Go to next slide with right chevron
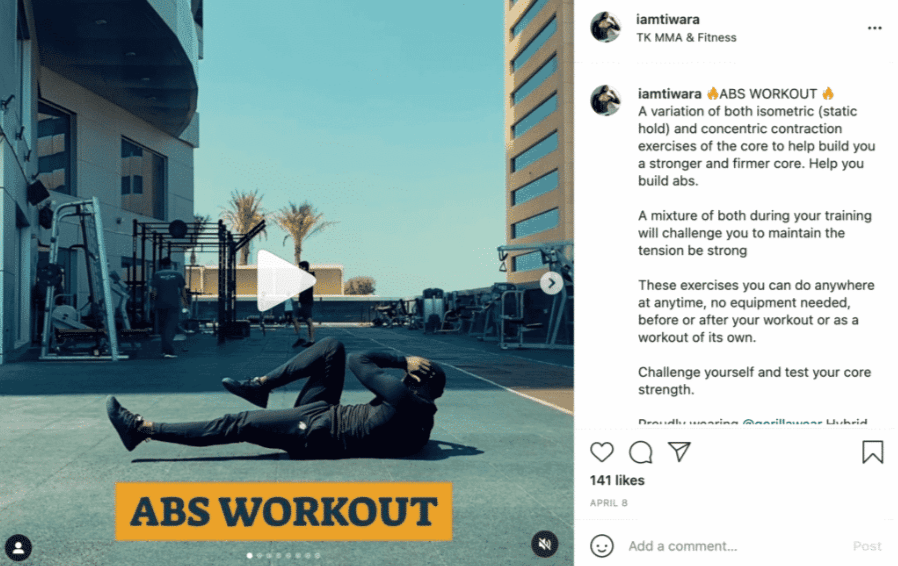Image resolution: width=898 pixels, height=566 pixels. [552, 283]
